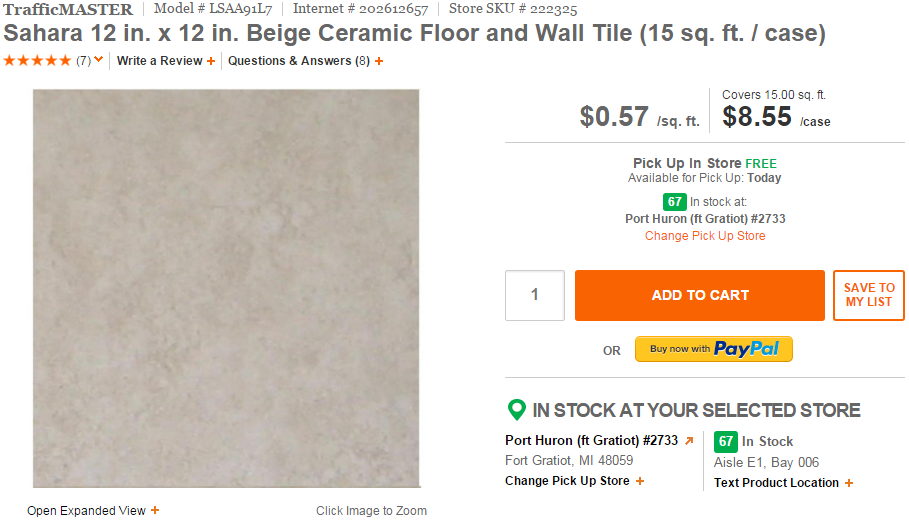Click the red Change Pick Up Store link

pyautogui.click(x=705, y=236)
